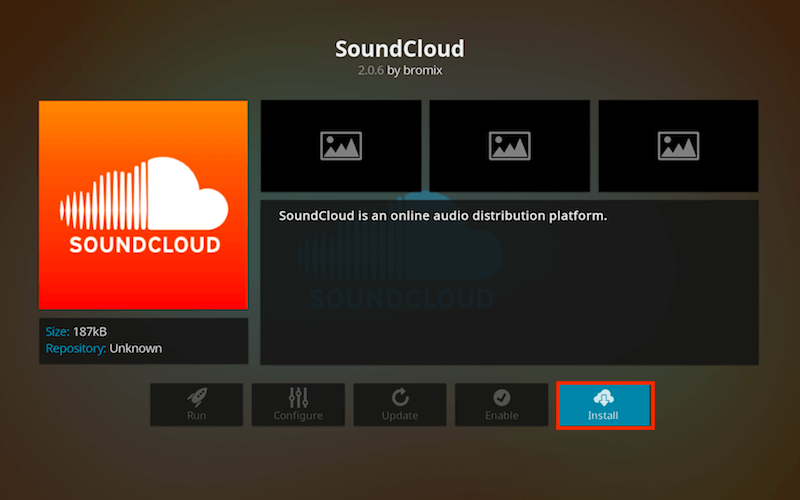Click the add-on description sentence

[x=443, y=216]
